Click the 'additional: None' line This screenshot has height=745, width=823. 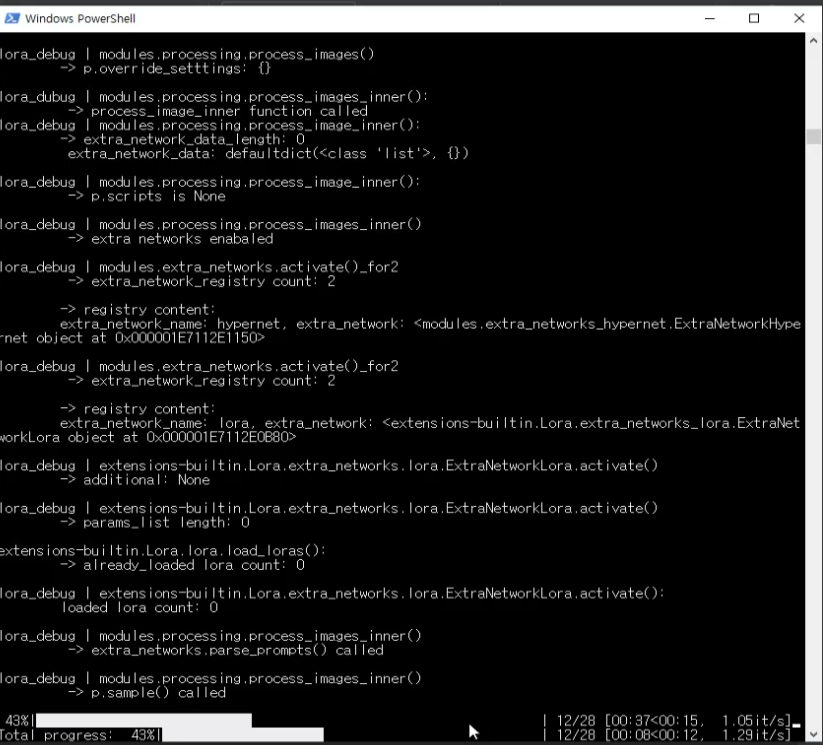pos(135,480)
